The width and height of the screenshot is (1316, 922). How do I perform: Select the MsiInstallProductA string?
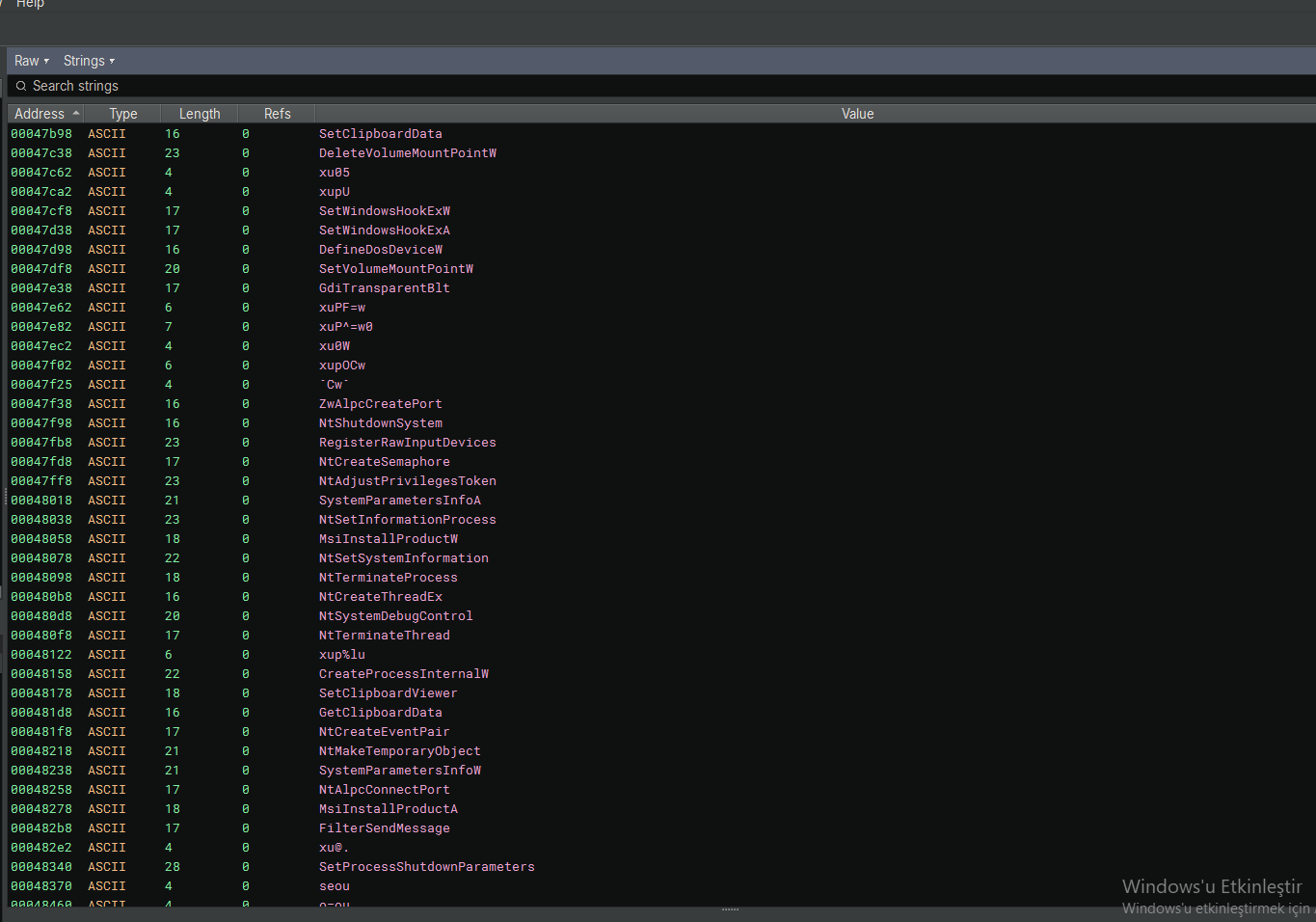(389, 809)
